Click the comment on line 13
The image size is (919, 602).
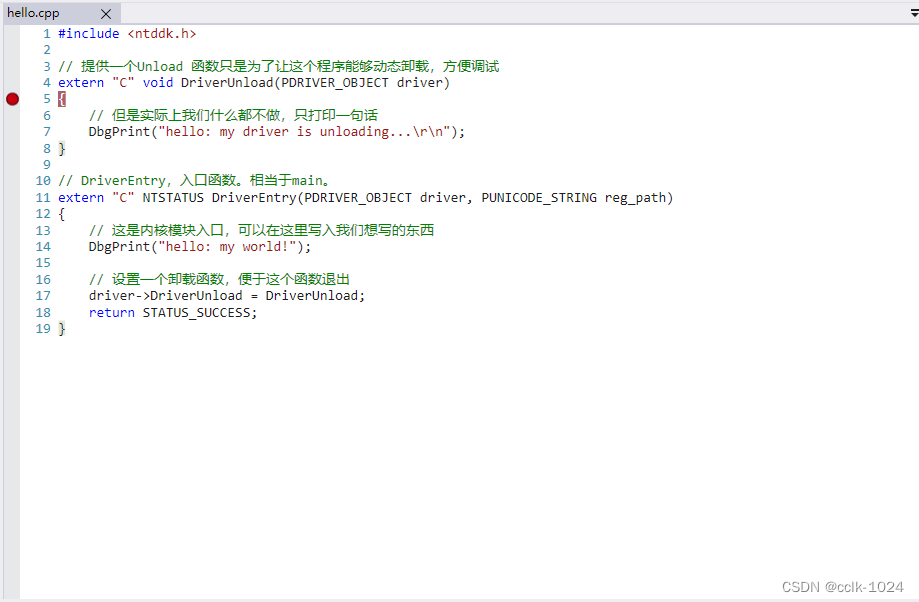coord(261,230)
